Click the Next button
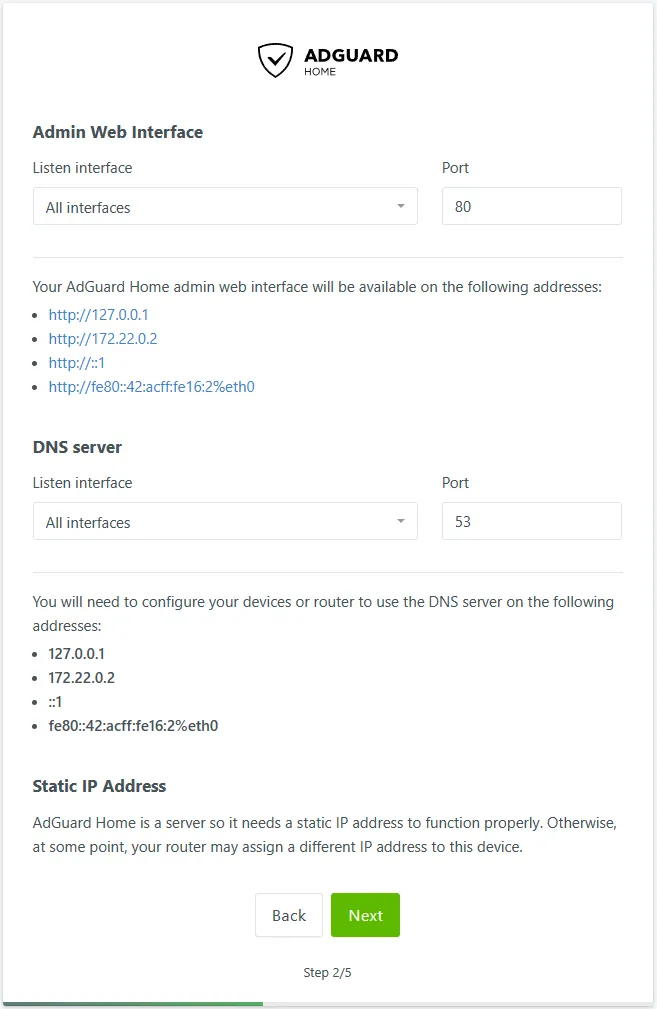The width and height of the screenshot is (657, 1009). pos(365,915)
